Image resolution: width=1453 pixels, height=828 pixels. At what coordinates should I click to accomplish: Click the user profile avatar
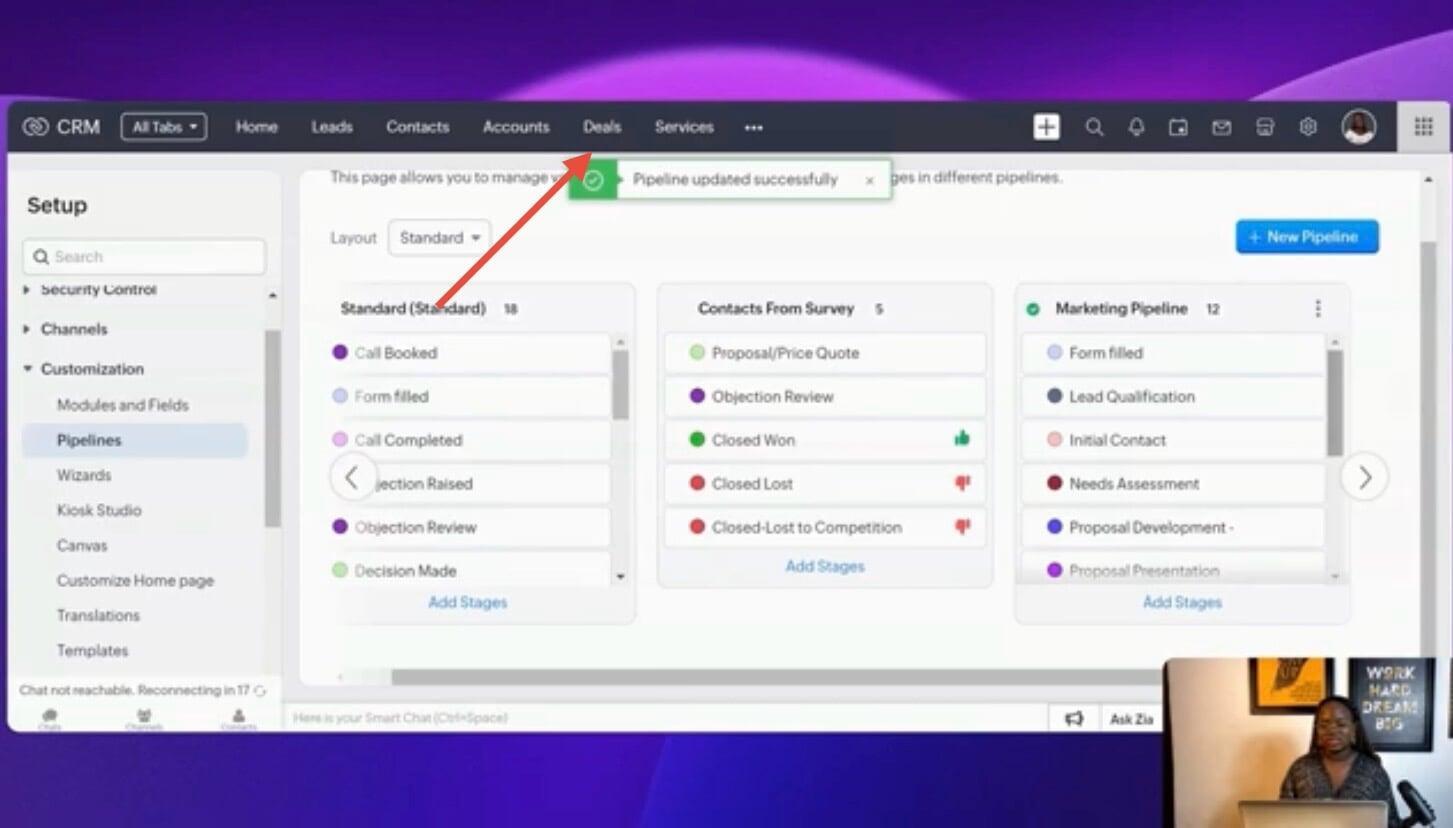click(x=1359, y=127)
